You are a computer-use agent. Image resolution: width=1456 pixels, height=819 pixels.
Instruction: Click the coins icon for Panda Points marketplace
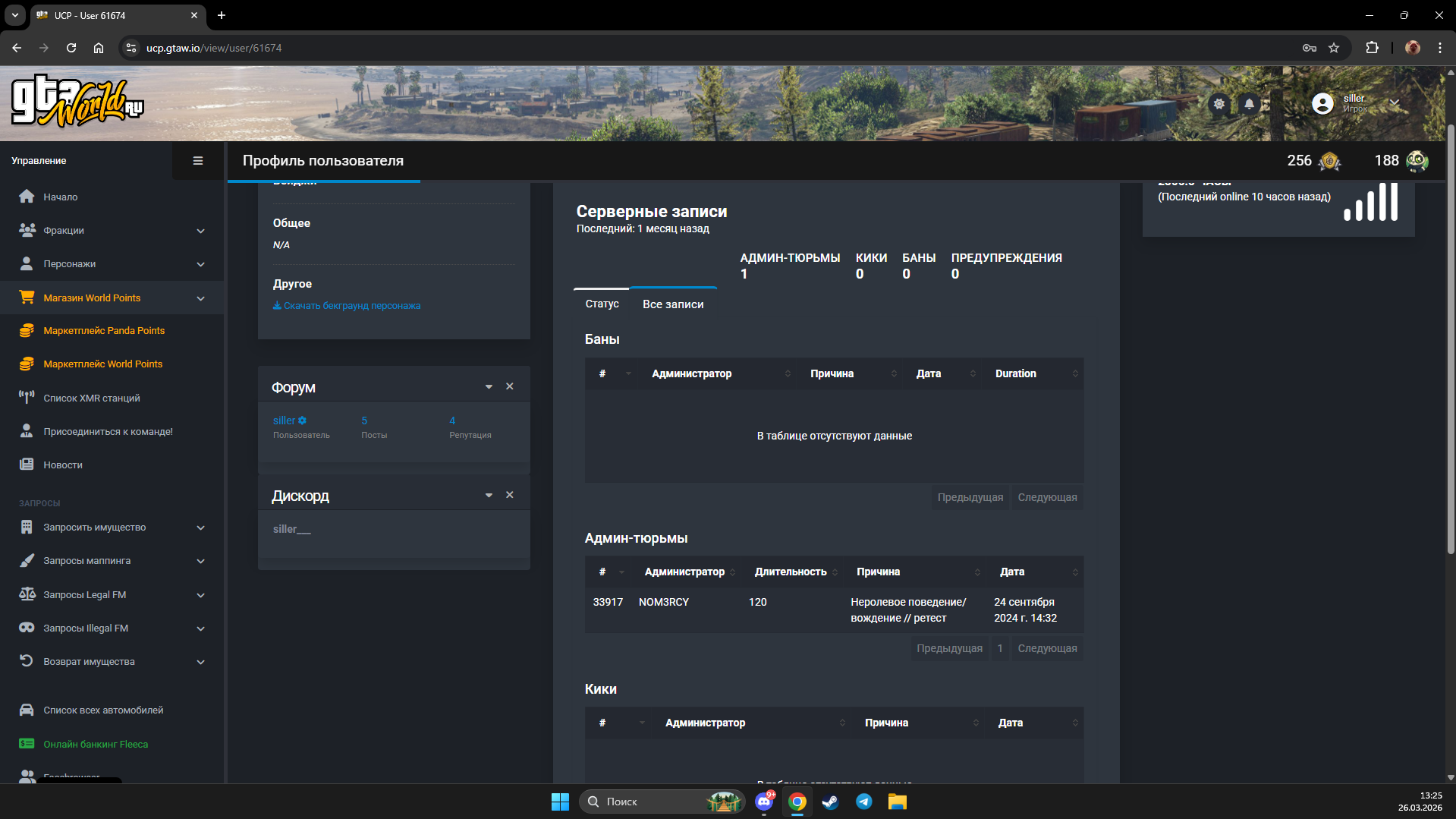point(27,330)
